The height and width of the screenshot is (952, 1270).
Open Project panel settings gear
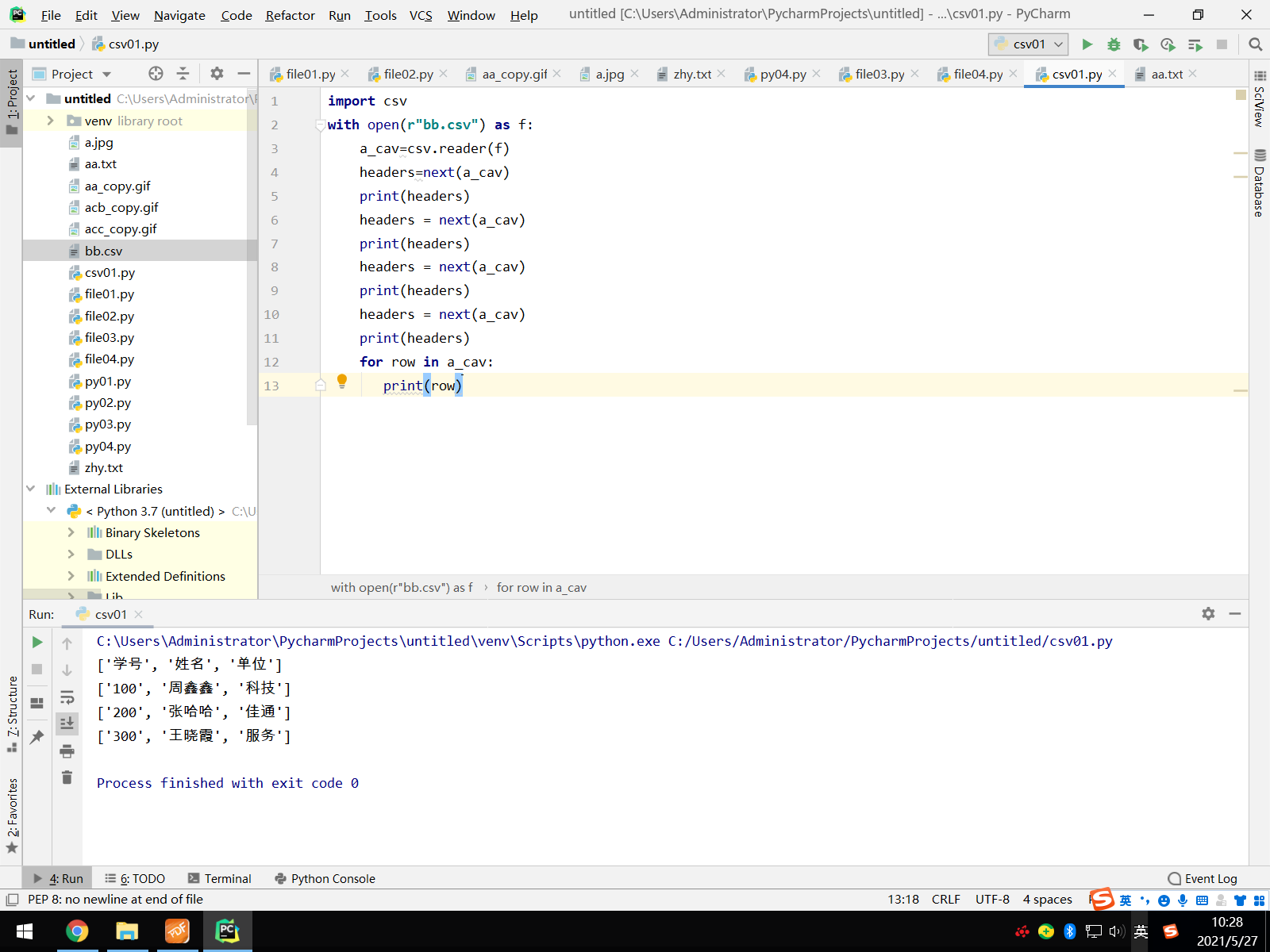pyautogui.click(x=217, y=74)
